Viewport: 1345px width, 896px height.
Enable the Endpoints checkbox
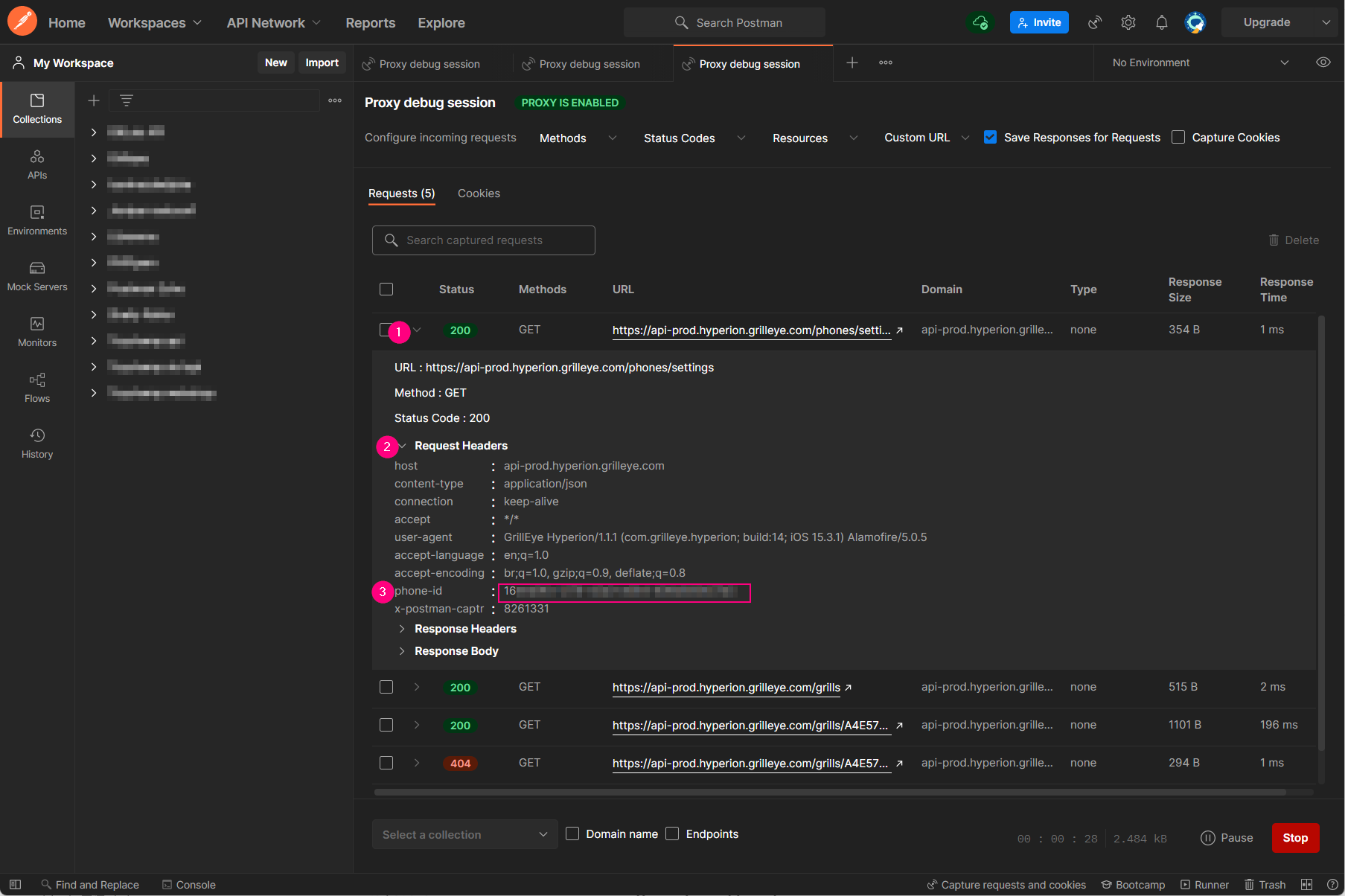pos(672,833)
